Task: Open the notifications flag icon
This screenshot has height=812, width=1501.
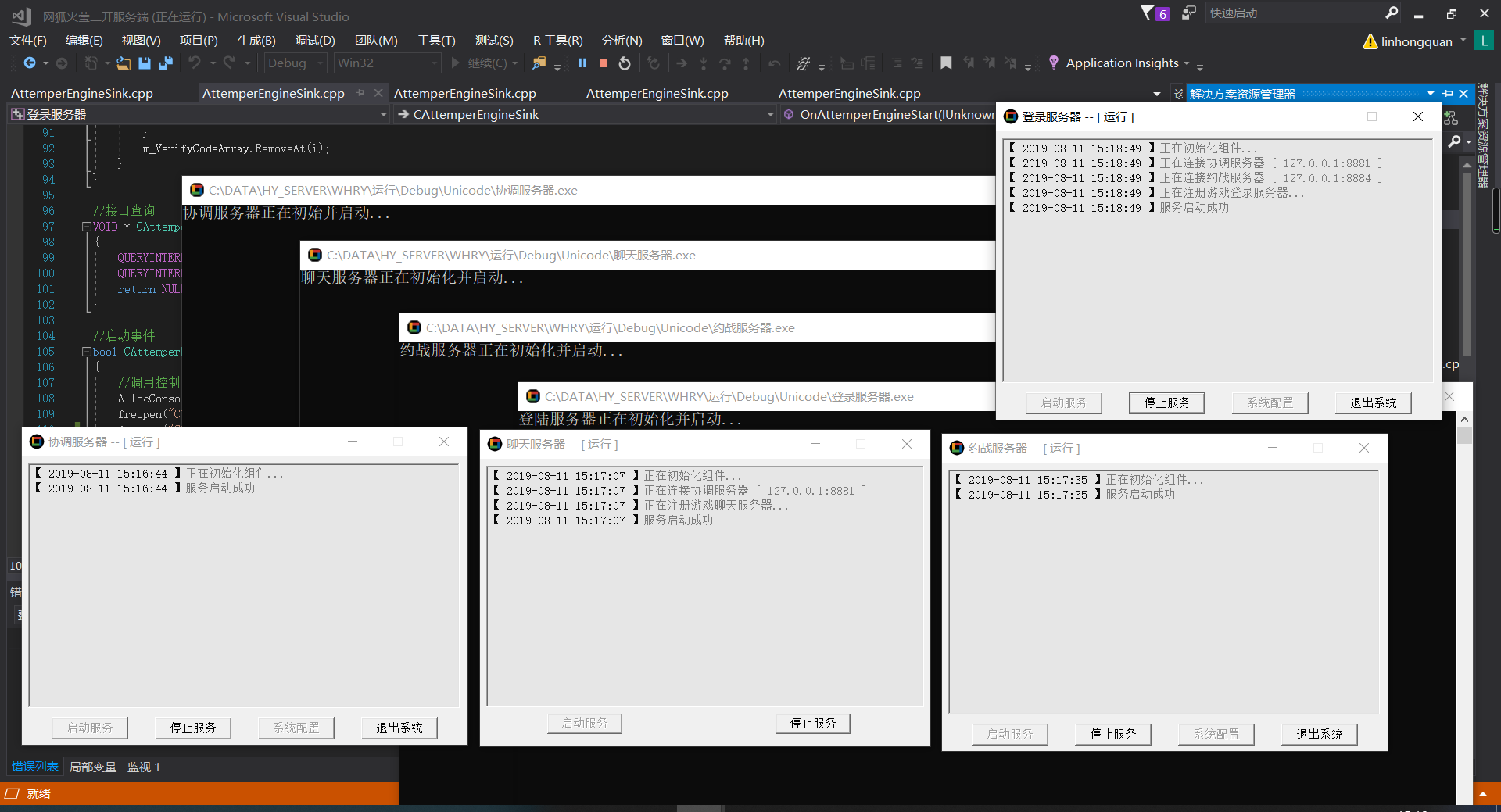Action: (x=1148, y=13)
